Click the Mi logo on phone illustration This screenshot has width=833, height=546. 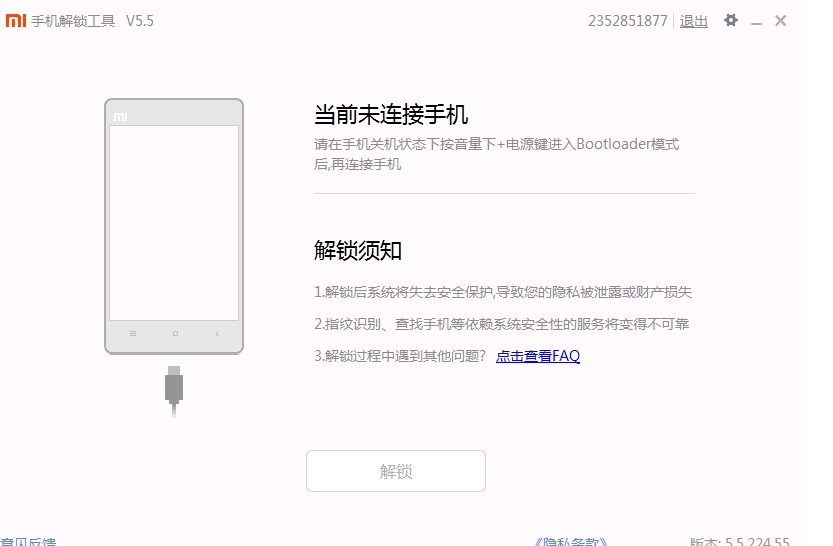pos(120,116)
